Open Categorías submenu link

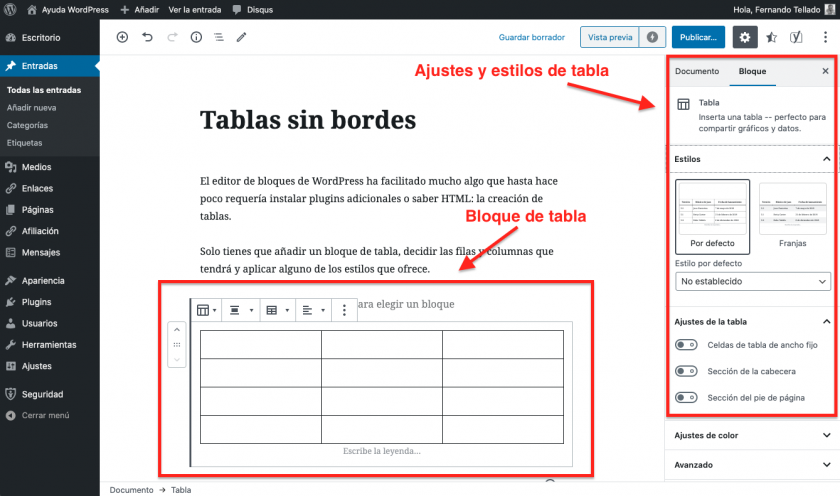click(27, 125)
